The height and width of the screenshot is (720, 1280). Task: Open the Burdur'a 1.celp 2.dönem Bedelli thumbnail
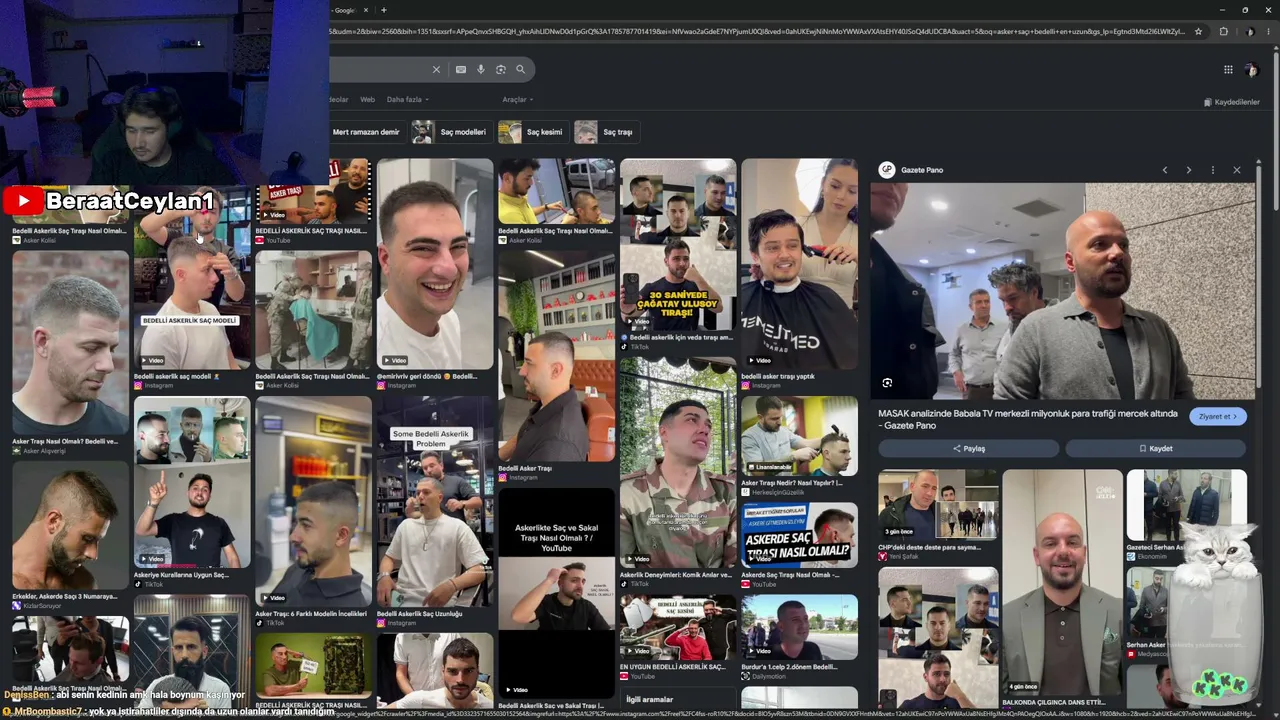coord(799,628)
